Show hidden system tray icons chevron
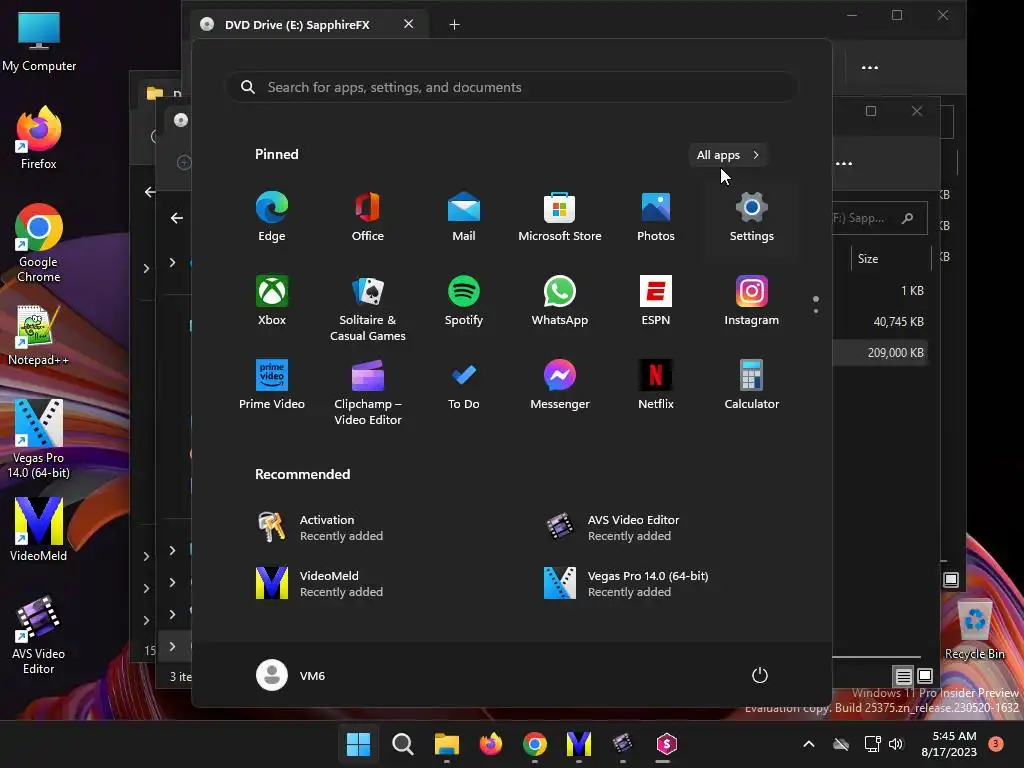The width and height of the screenshot is (1024, 768). 808,744
